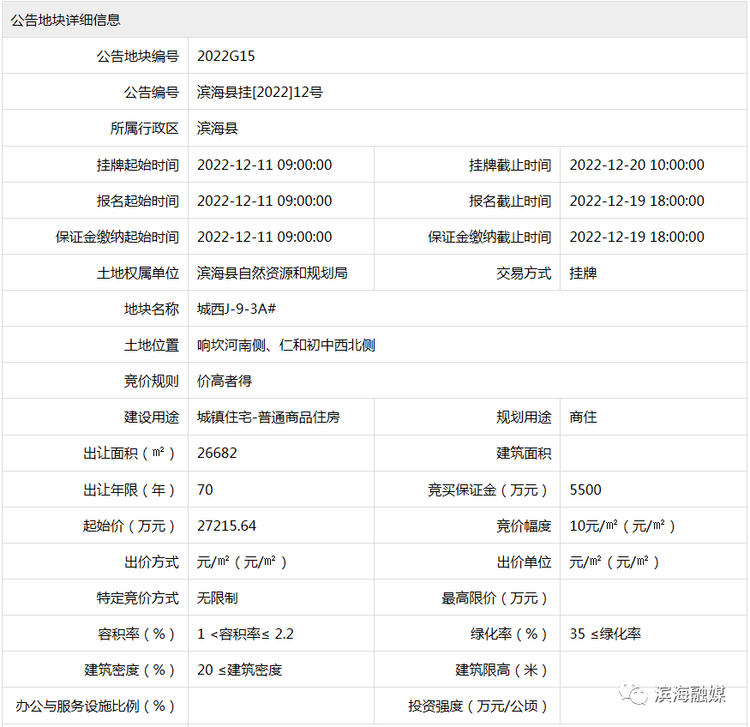Select 滨海县自然资源和规划局

272,273
